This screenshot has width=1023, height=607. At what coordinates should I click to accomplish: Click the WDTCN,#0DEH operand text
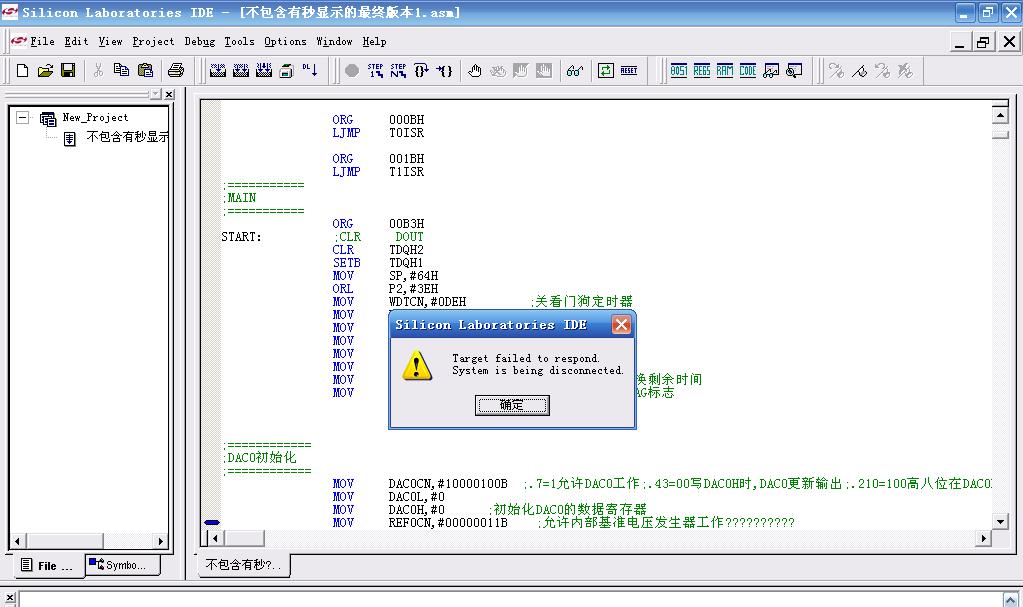click(427, 302)
